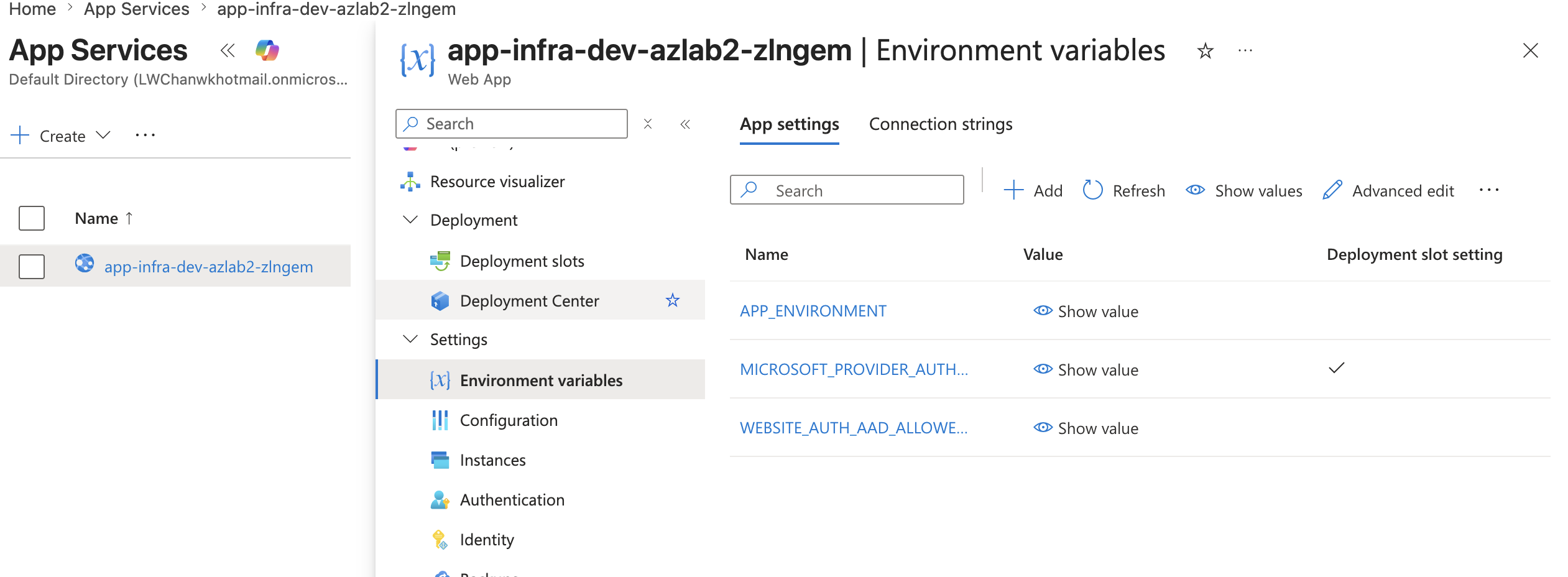Viewport: 1568px width, 577px height.
Task: Star Deployment Center as favorite
Action: 673,300
